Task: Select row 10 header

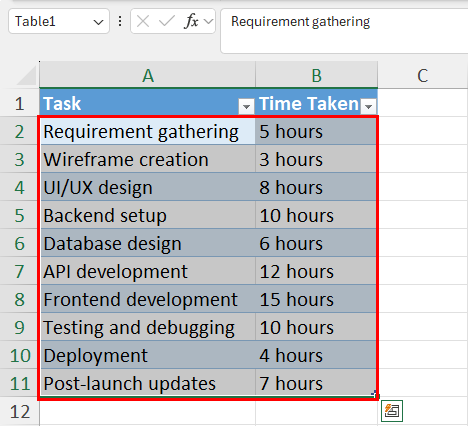Action: (19, 355)
